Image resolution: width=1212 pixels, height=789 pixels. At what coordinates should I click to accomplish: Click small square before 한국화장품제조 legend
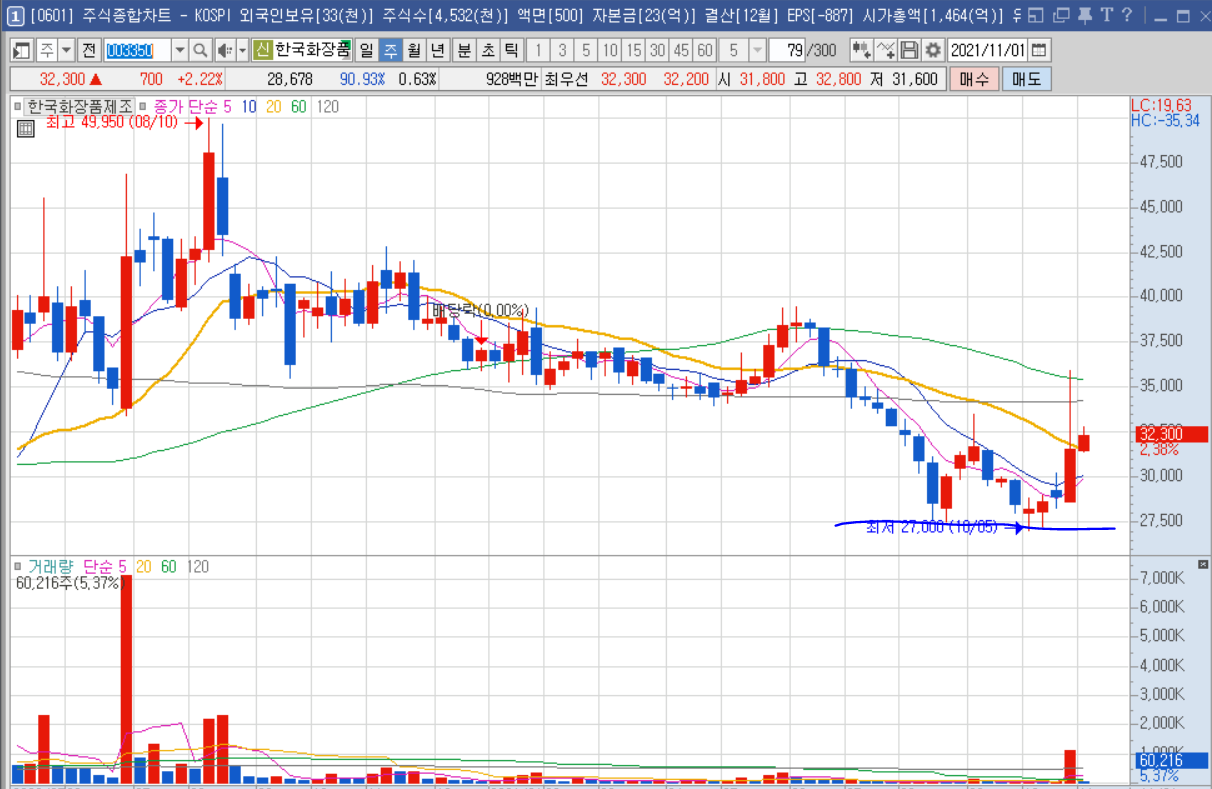[18, 106]
